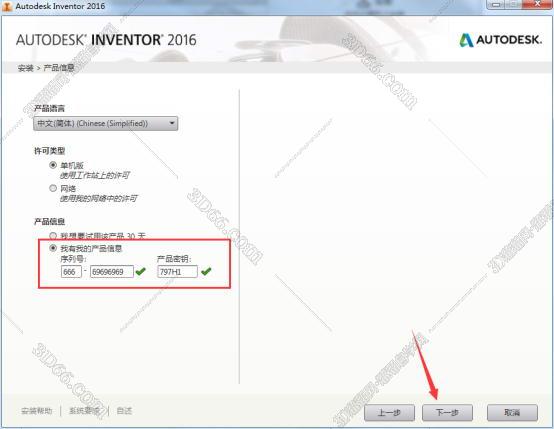Close the Autodesk Inventor 2016 installer window

point(537,5)
